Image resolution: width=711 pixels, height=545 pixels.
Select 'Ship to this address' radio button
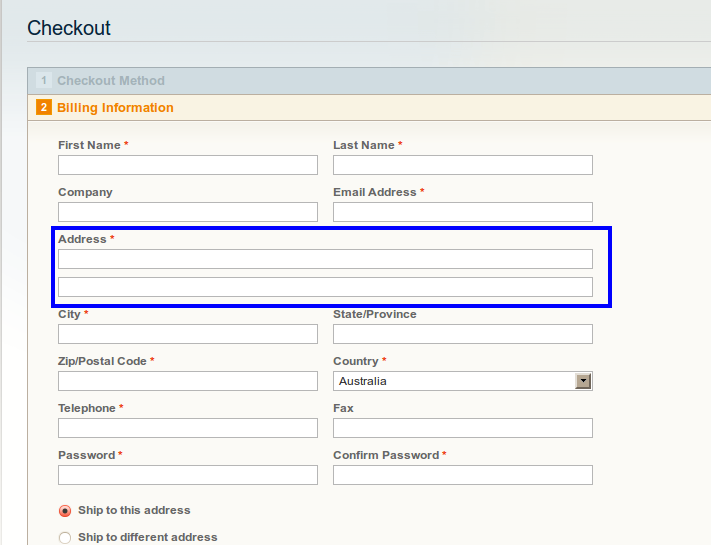coord(65,511)
